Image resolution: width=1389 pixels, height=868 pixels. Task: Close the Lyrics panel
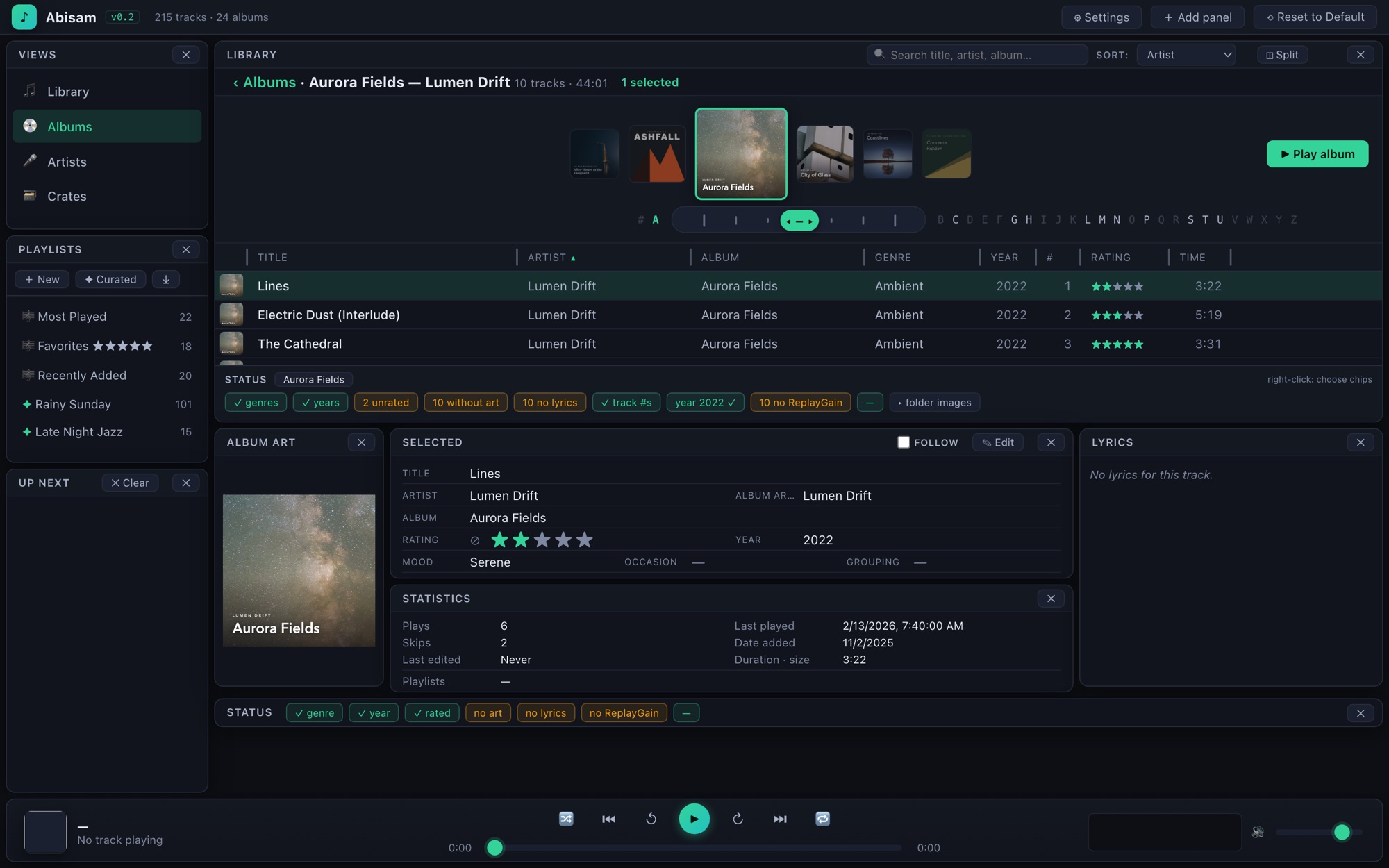1361,442
